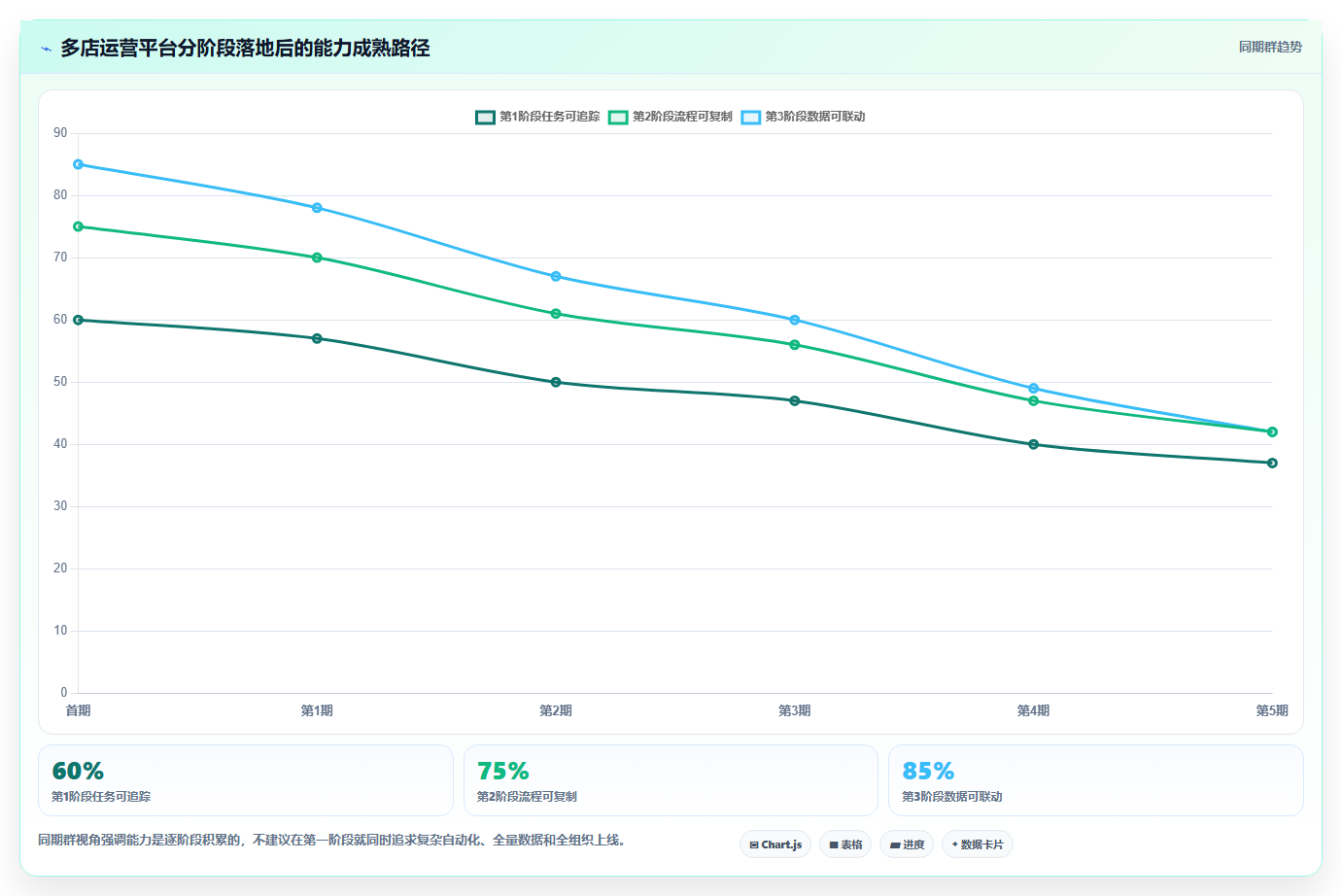1342x896 pixels.
Task: Click the 第3期 x-axis label
Action: (x=795, y=710)
